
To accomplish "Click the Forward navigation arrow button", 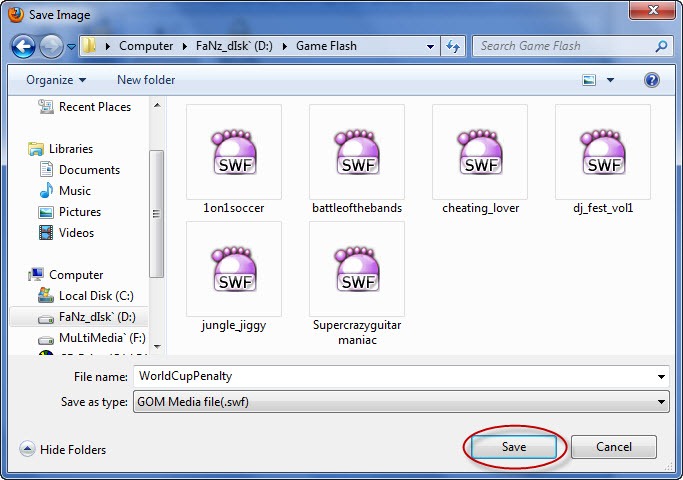I will (51, 46).
